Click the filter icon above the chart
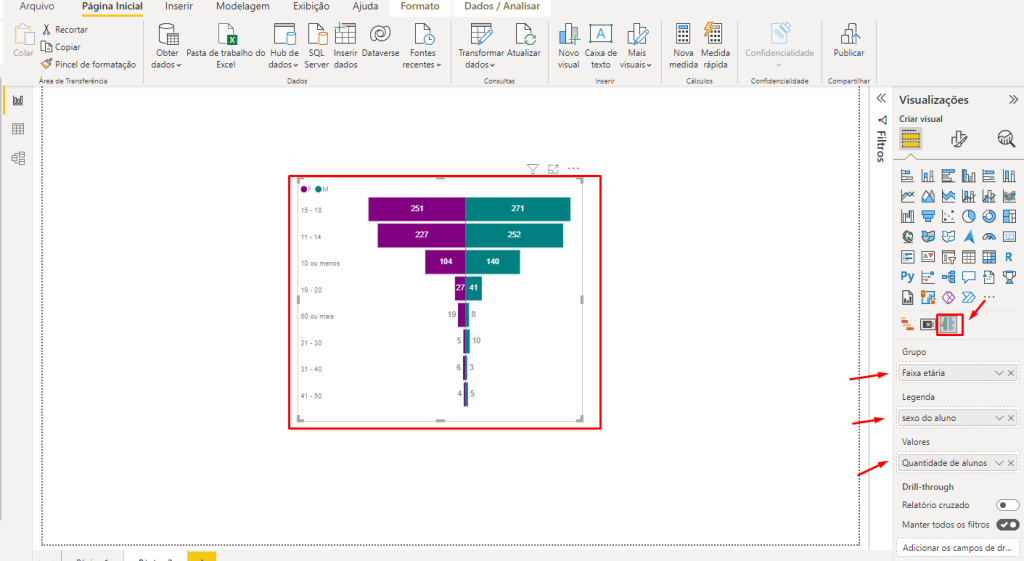This screenshot has width=1024, height=561. (533, 169)
